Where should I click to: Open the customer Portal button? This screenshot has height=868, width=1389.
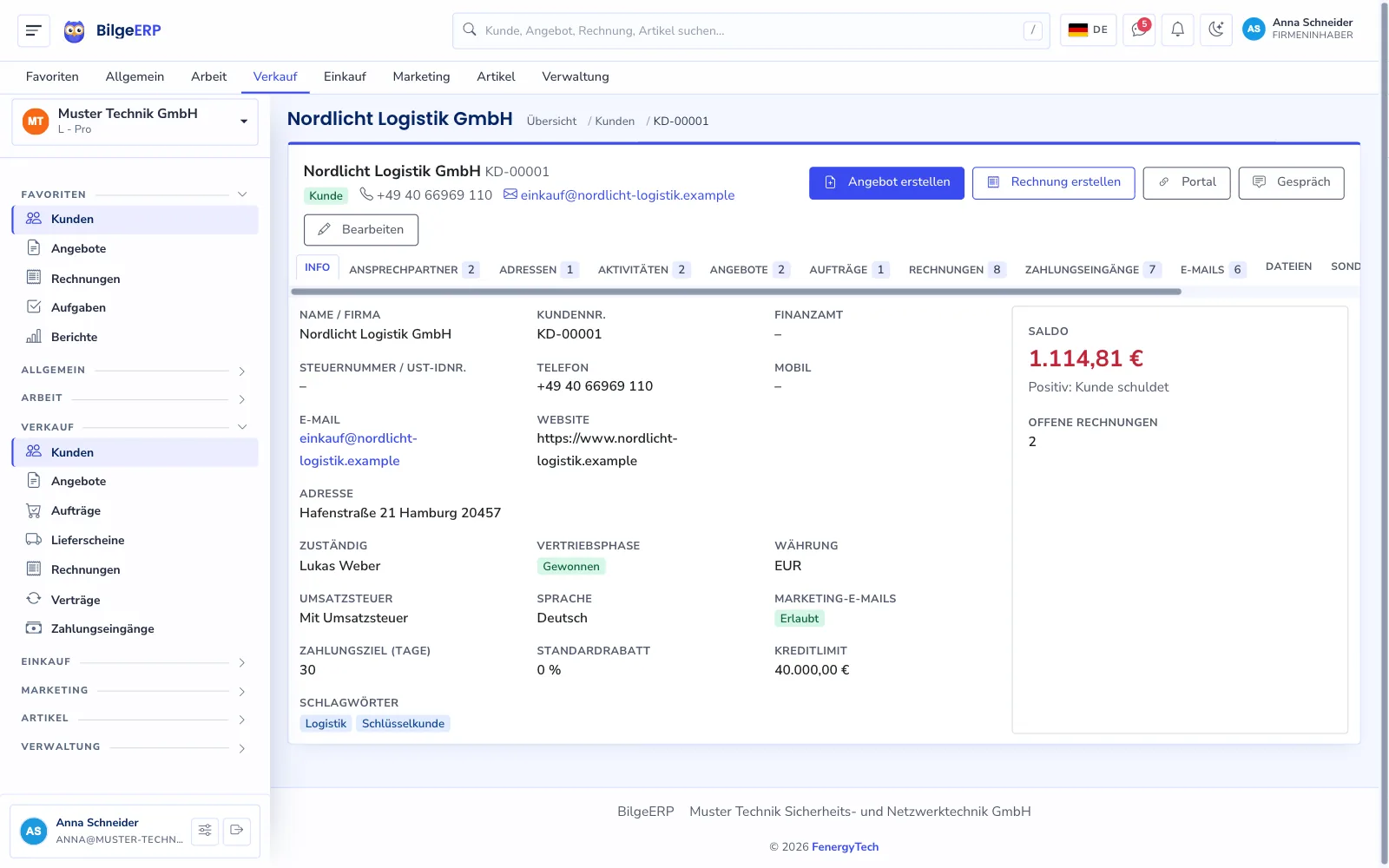point(1187,183)
